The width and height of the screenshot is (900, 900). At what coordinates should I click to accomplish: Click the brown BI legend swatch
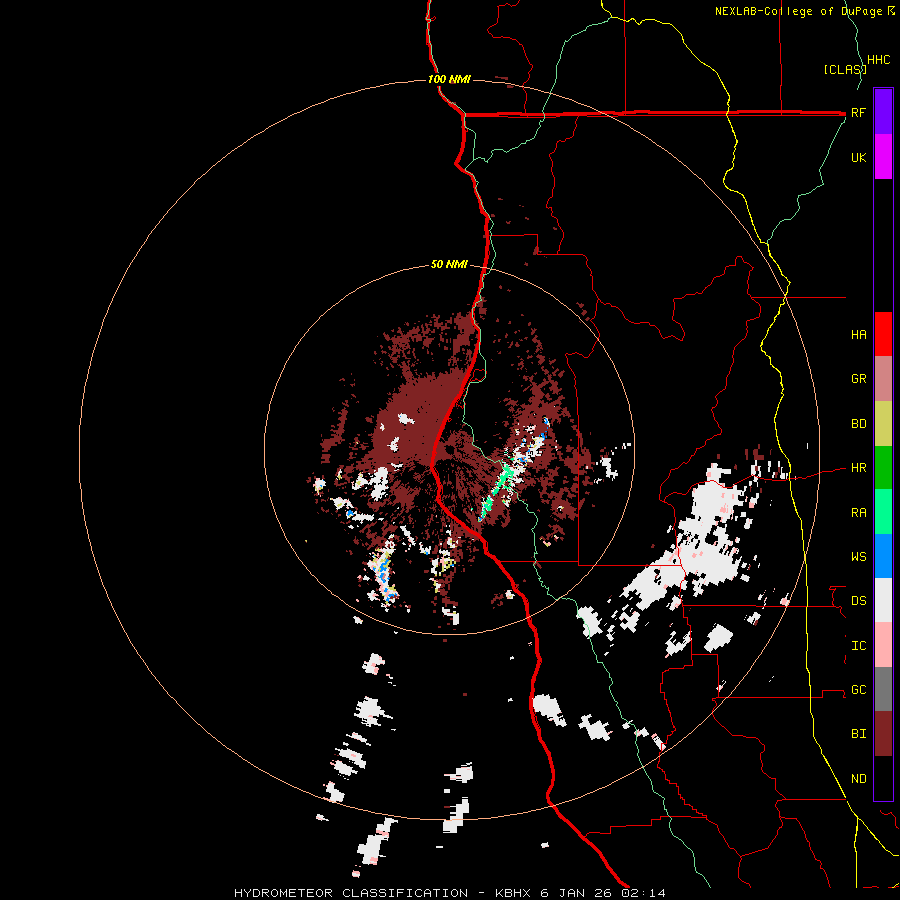(883, 734)
